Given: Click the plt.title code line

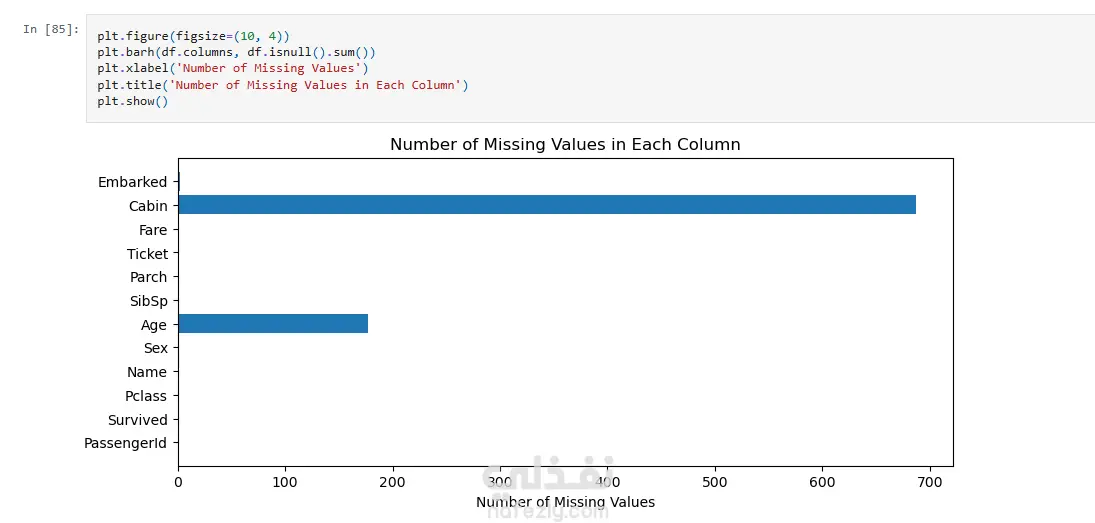Looking at the screenshot, I should [282, 85].
